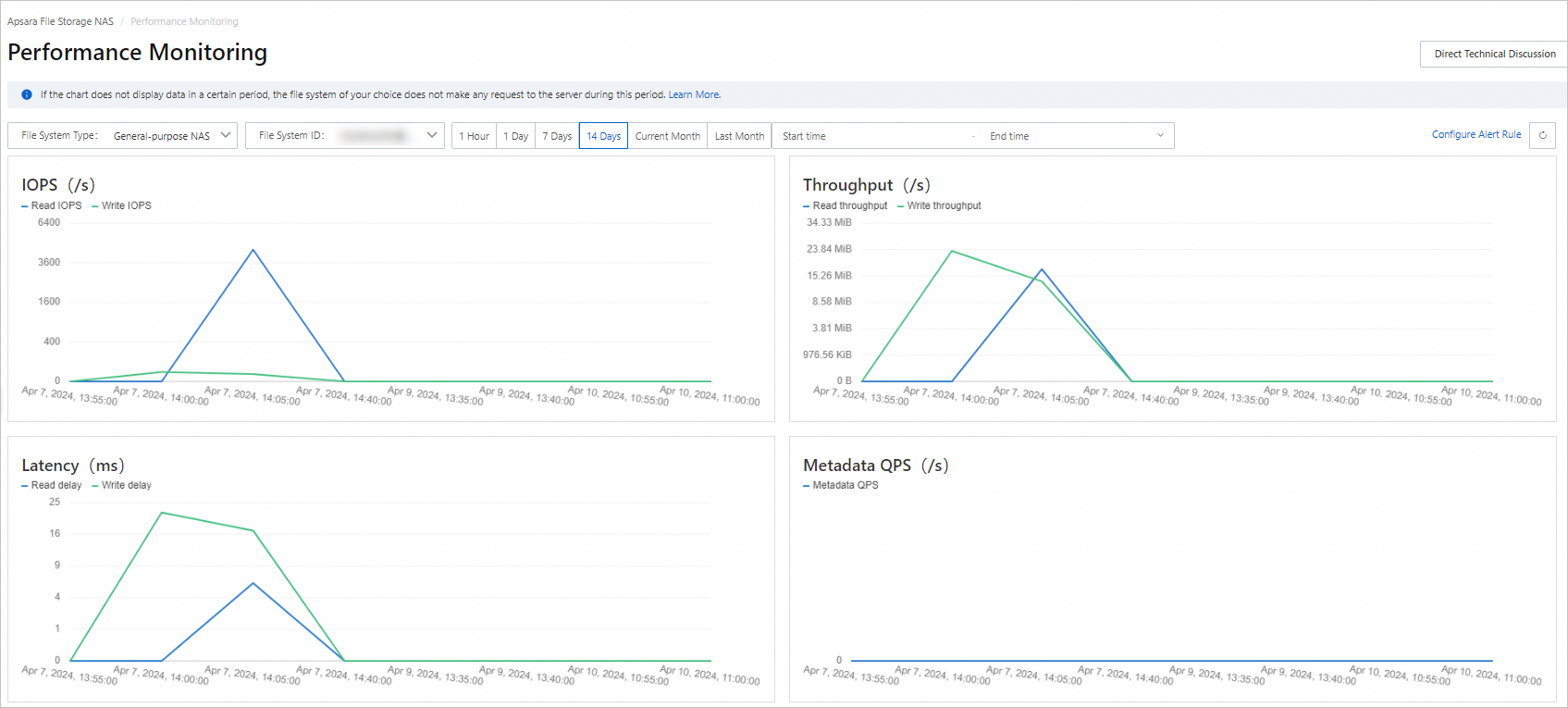
Task: Select the Current Month time range
Action: point(667,136)
